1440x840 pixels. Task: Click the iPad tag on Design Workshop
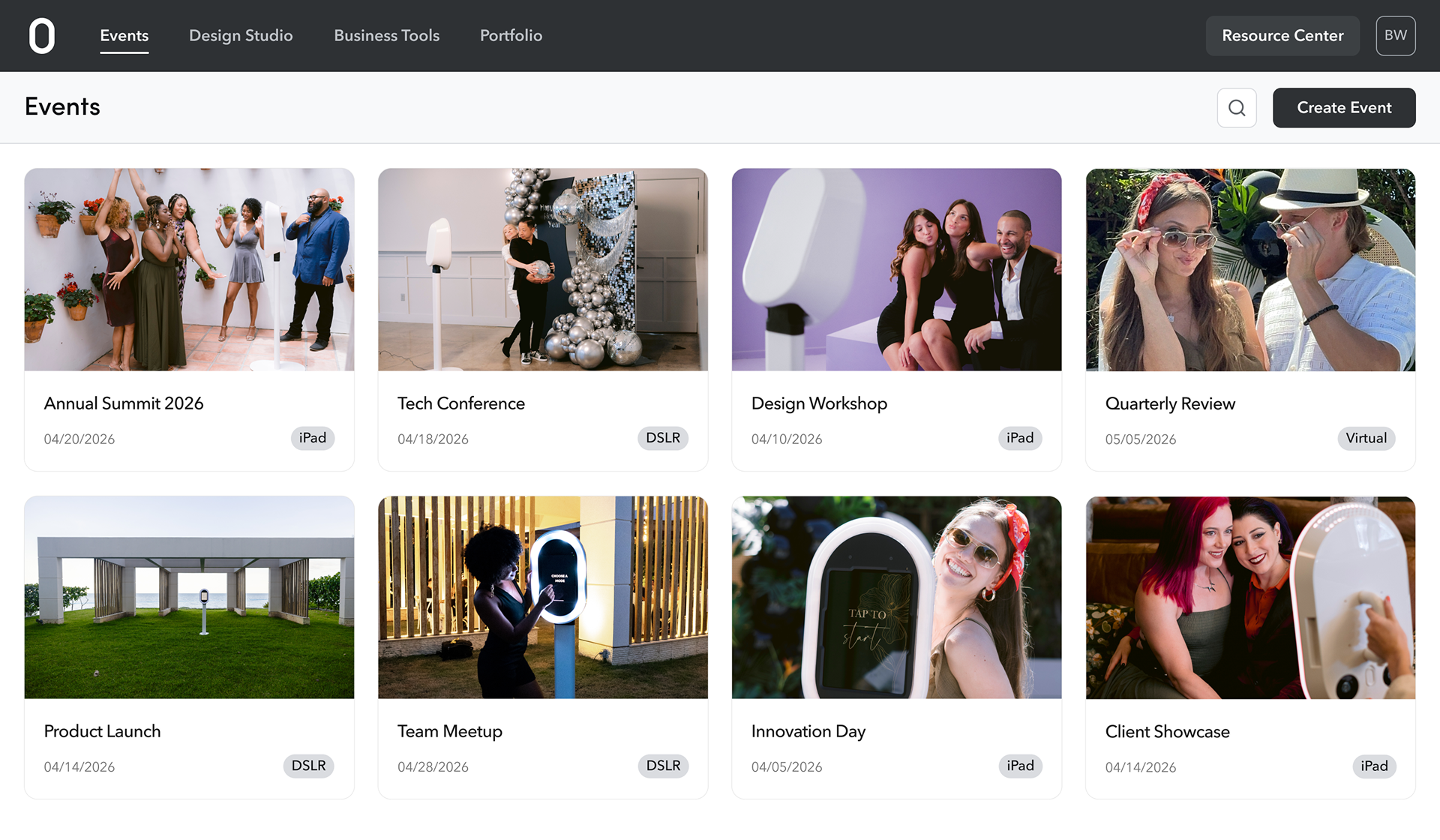(x=1020, y=438)
